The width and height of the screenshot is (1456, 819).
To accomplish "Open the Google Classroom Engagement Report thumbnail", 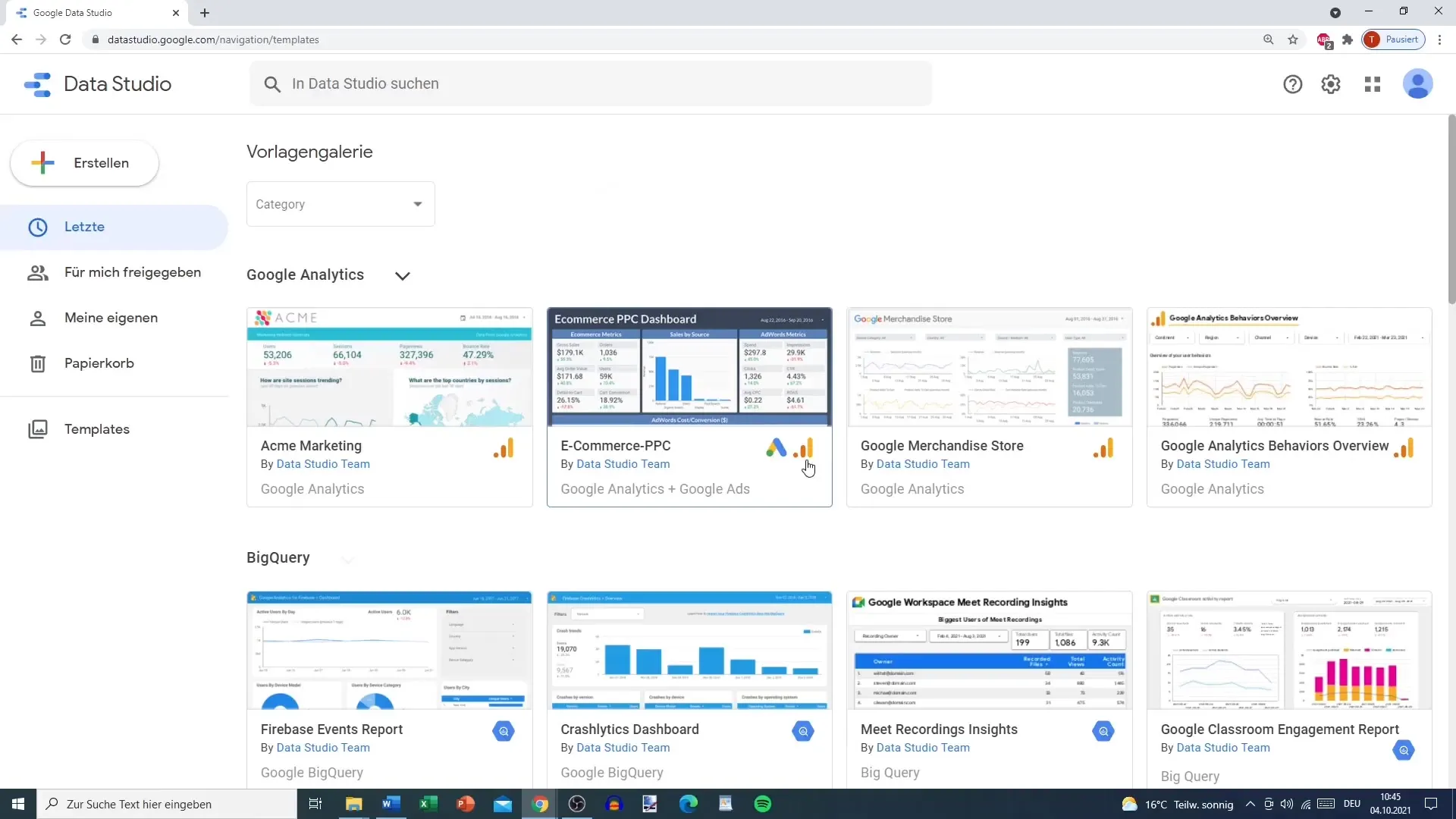I will [x=1290, y=651].
